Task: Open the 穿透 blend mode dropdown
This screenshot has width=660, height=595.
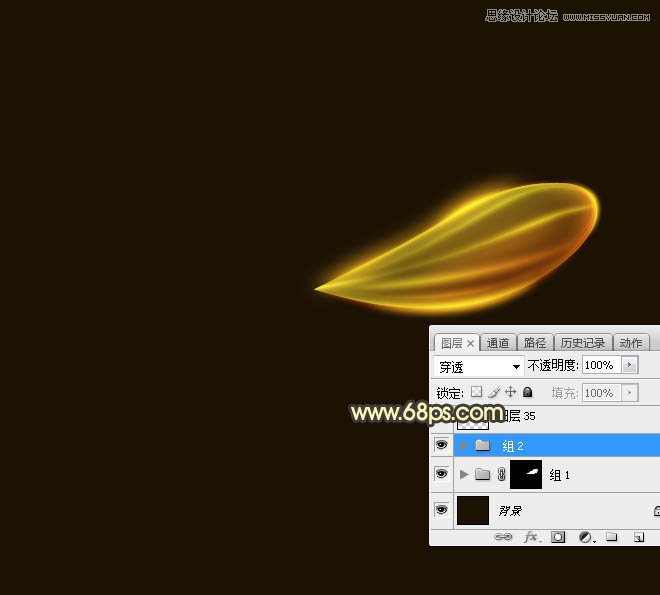Action: 479,367
